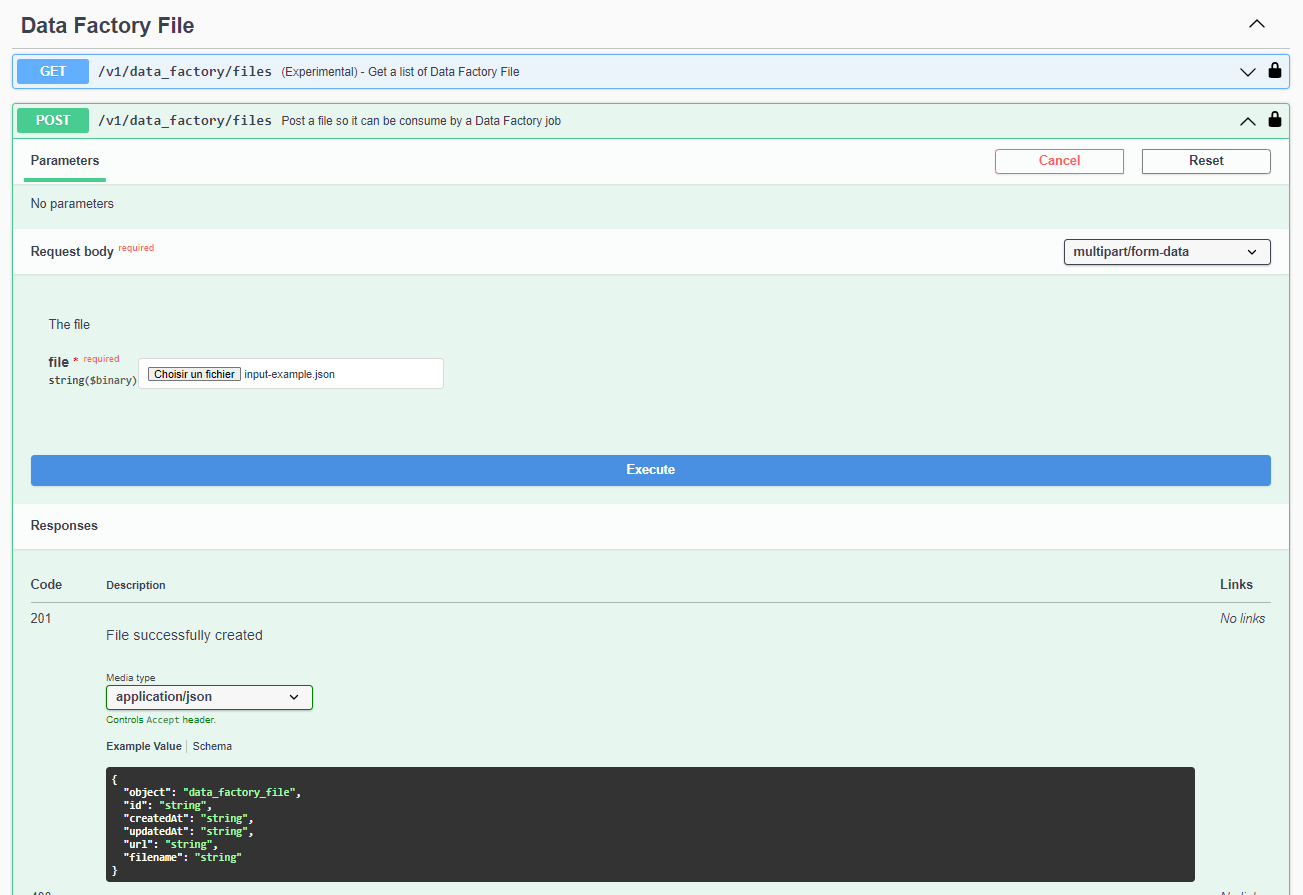Click the input-example.json file field
Image resolution: width=1303 pixels, height=895 pixels.
(x=340, y=374)
